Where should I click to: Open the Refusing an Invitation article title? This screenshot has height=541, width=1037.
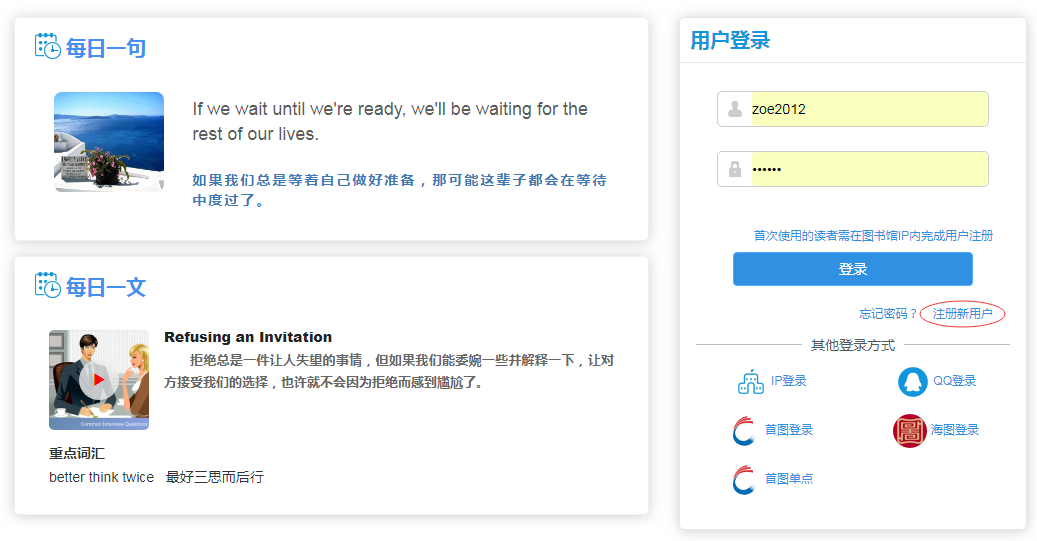click(x=248, y=337)
